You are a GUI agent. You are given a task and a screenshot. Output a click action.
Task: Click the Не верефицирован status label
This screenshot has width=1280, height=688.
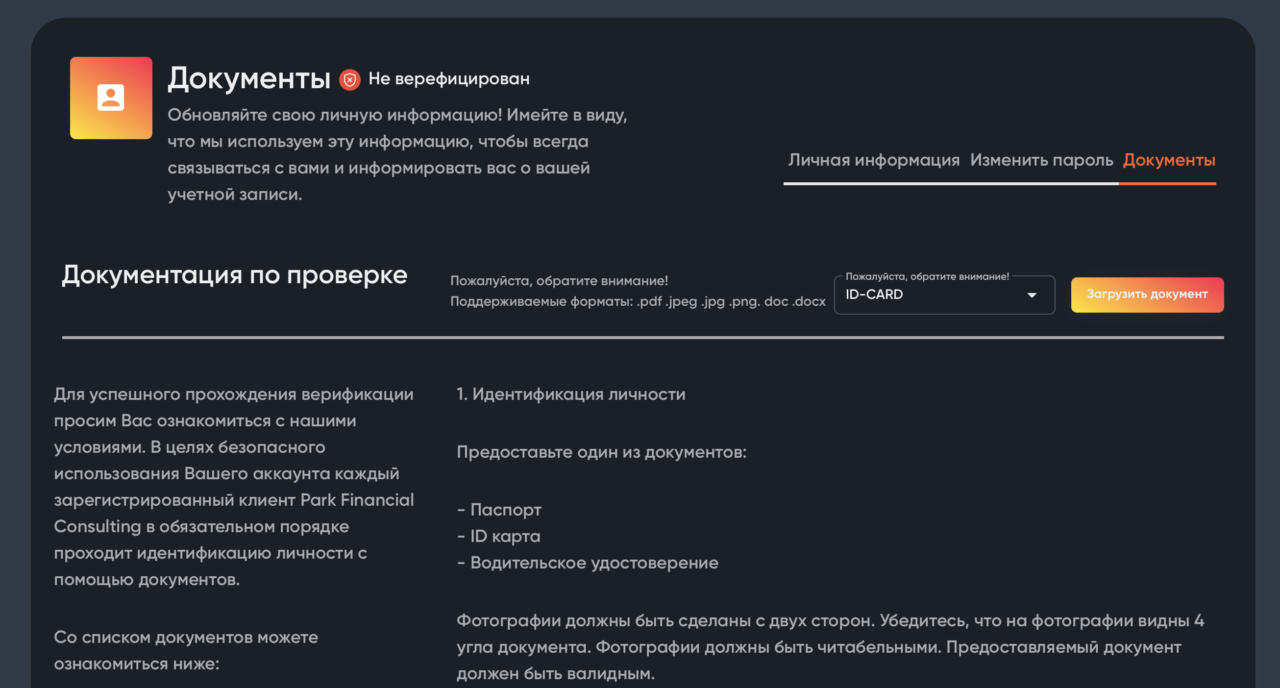point(449,79)
